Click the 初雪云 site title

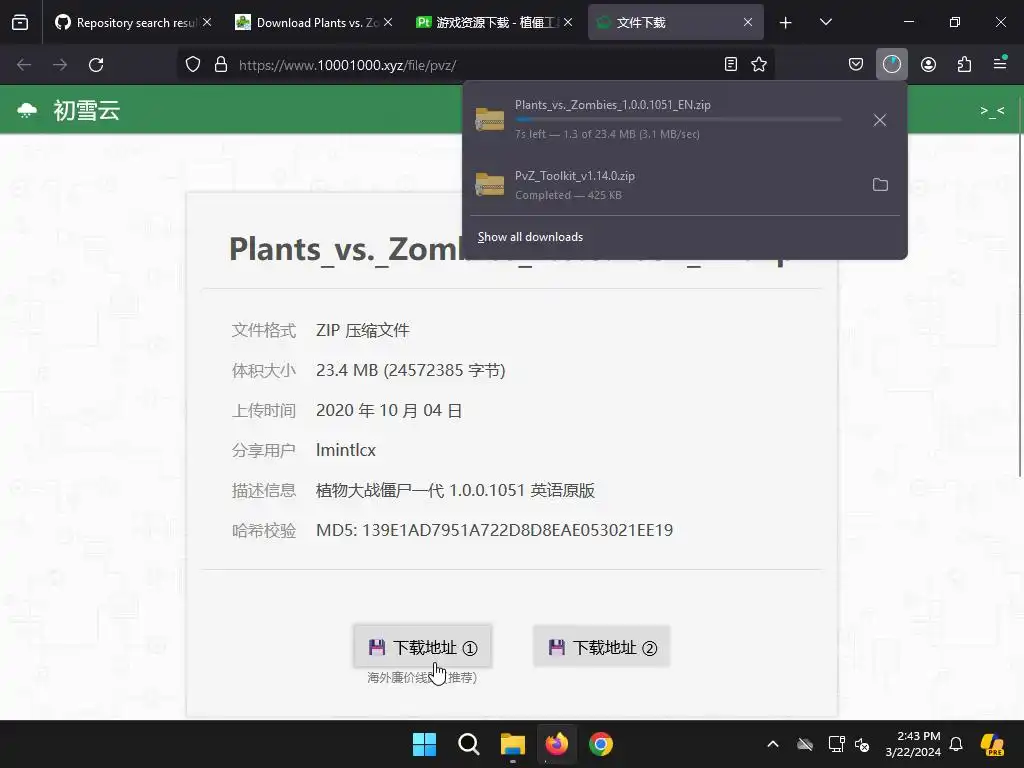(86, 110)
